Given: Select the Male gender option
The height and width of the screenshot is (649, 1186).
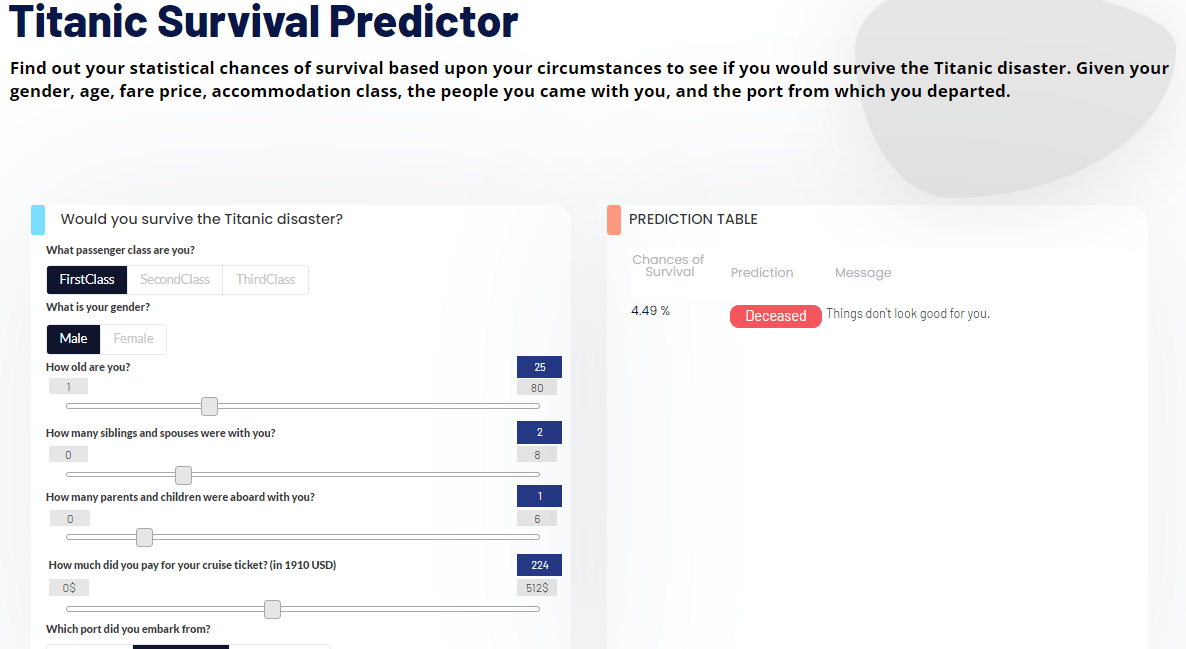Looking at the screenshot, I should pyautogui.click(x=72, y=339).
